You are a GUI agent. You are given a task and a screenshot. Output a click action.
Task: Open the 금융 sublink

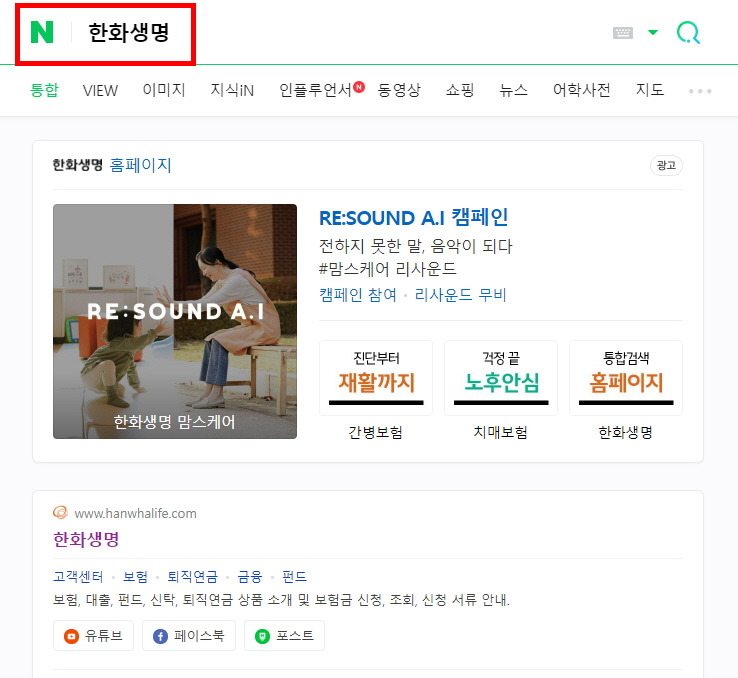tap(250, 576)
